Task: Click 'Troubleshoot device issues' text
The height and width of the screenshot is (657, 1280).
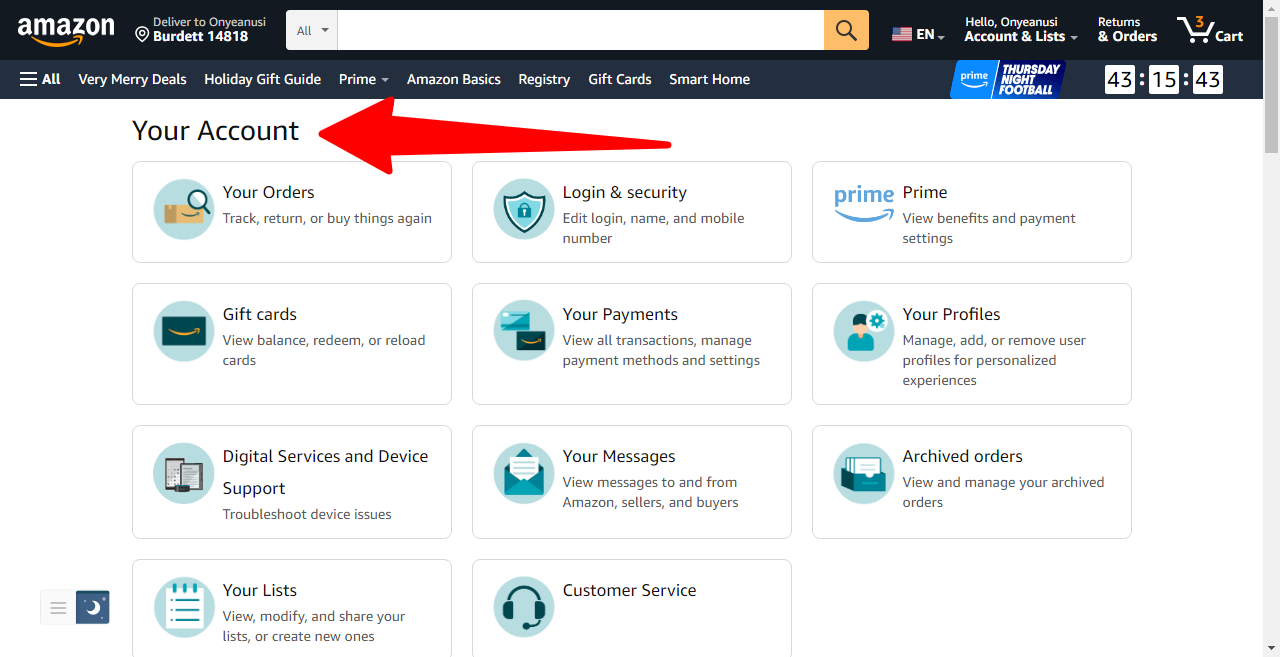Action: point(307,514)
